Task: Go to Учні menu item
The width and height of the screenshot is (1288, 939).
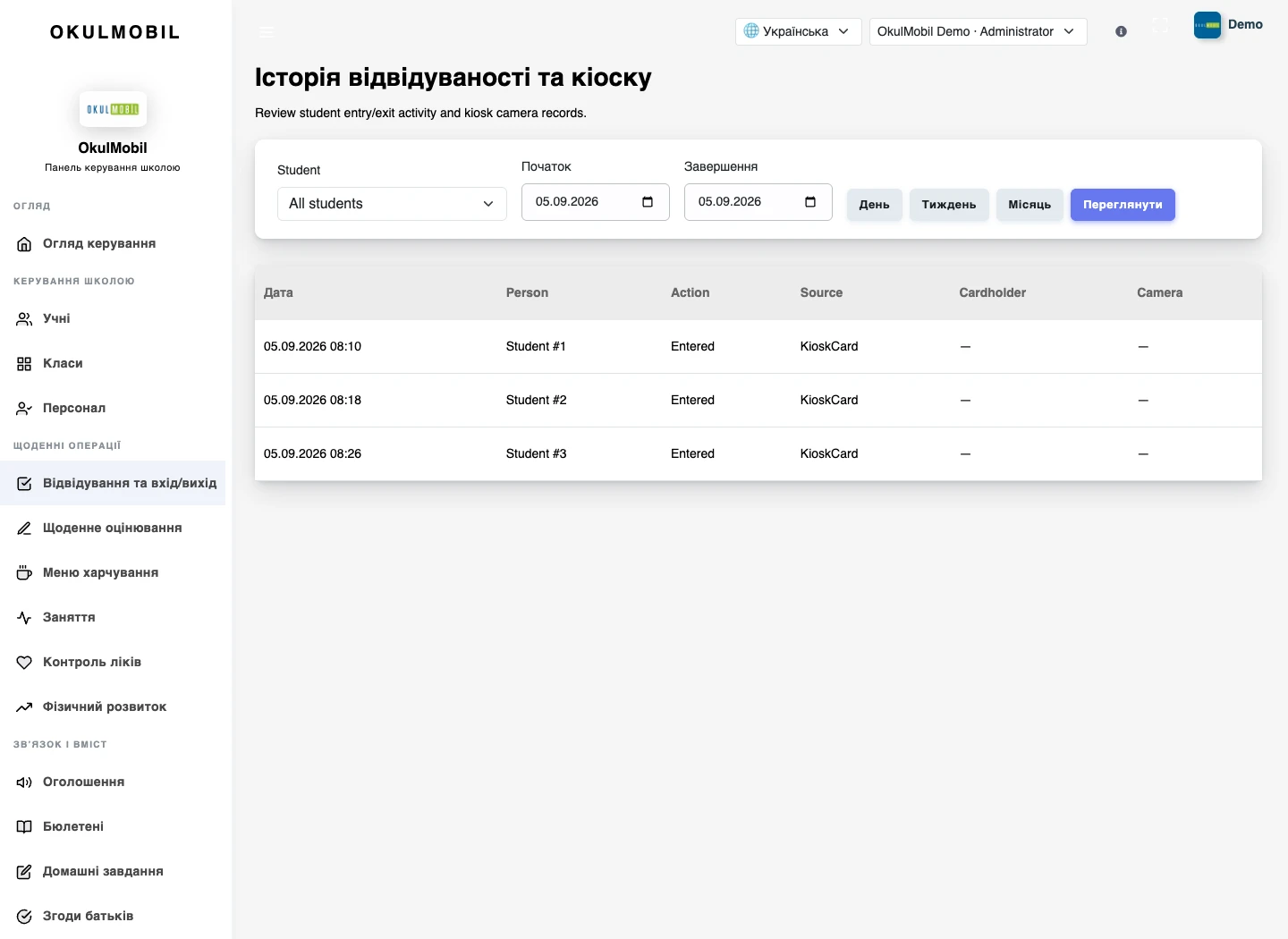Action: click(x=113, y=318)
